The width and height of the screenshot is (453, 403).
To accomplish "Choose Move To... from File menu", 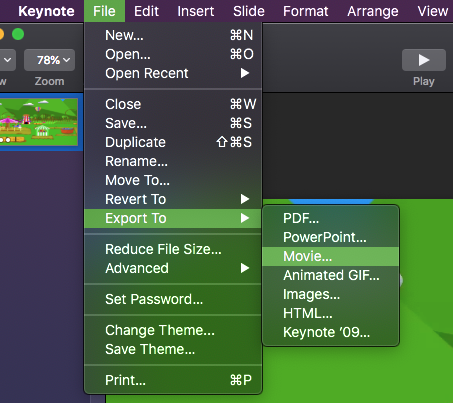I will tap(173, 180).
